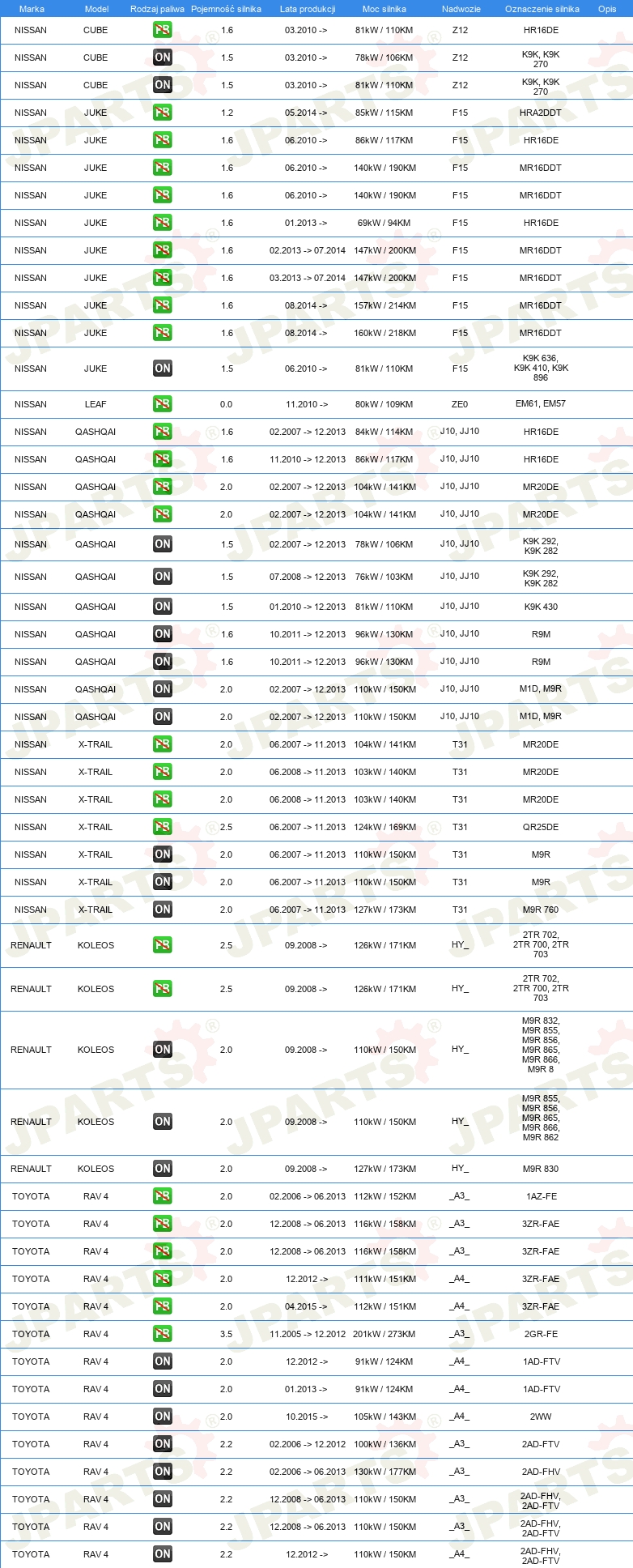This screenshot has width=633, height=1568.
Task: Click the Model column header
Action: pos(96,9)
